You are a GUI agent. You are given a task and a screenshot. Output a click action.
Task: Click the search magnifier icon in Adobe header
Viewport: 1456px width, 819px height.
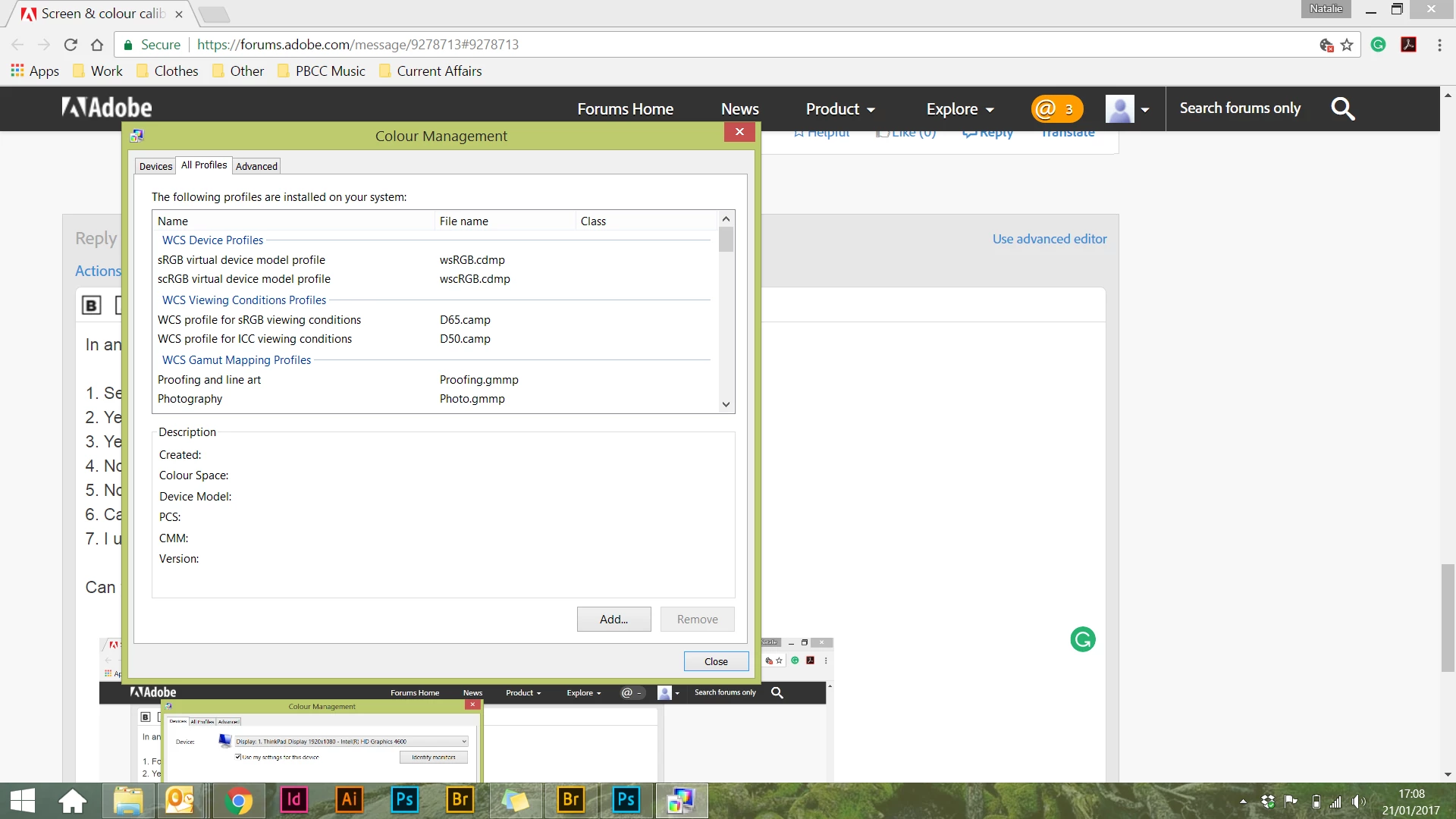[1342, 108]
